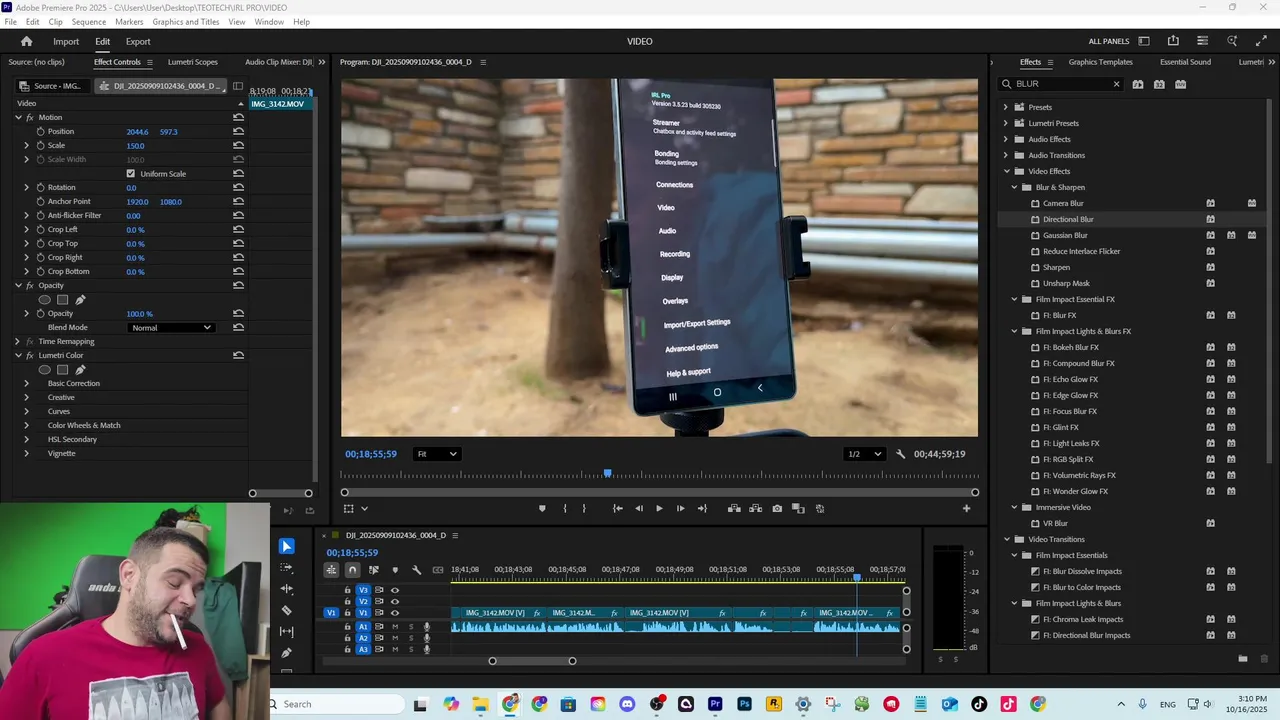Screen dimensions: 1280x720
Task: Solo the A2 audio track
Action: (x=410, y=638)
